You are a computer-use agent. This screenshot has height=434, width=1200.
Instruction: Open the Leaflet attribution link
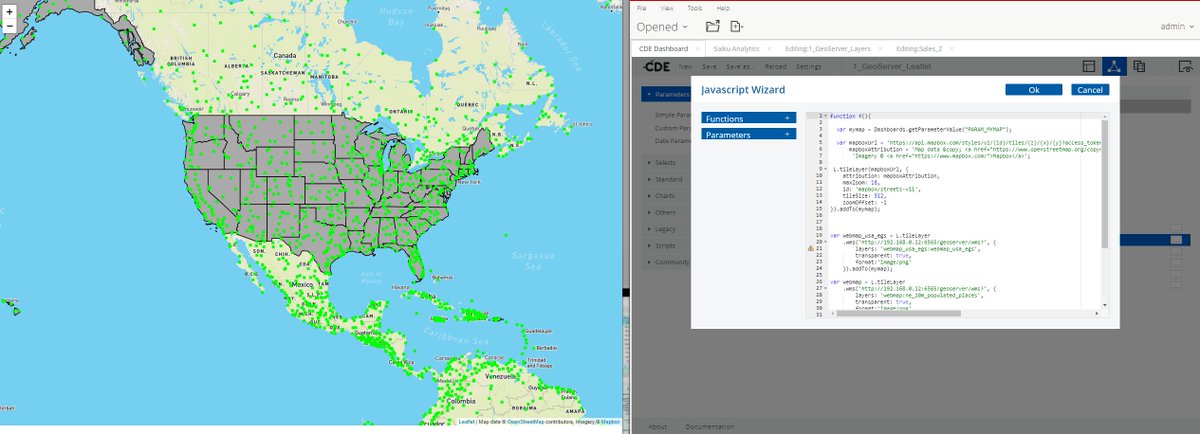coord(466,422)
